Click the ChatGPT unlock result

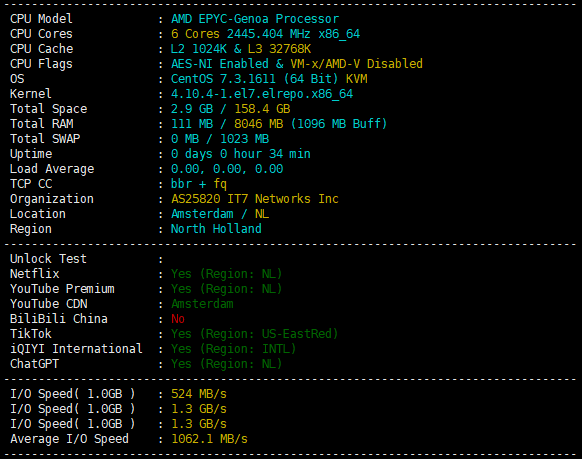coord(226,364)
